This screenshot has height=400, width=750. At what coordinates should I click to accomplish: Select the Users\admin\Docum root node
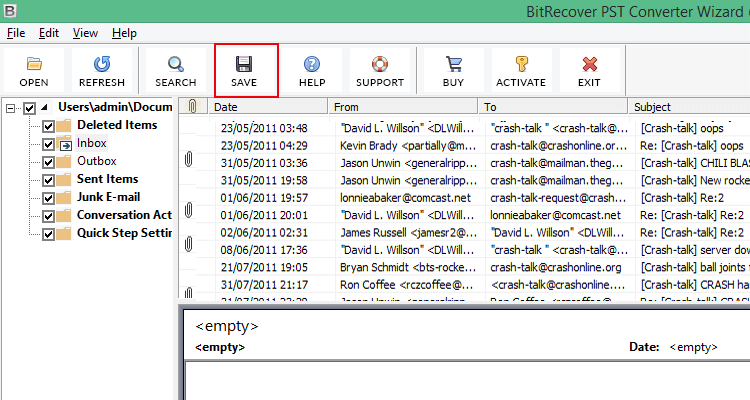[x=115, y=107]
